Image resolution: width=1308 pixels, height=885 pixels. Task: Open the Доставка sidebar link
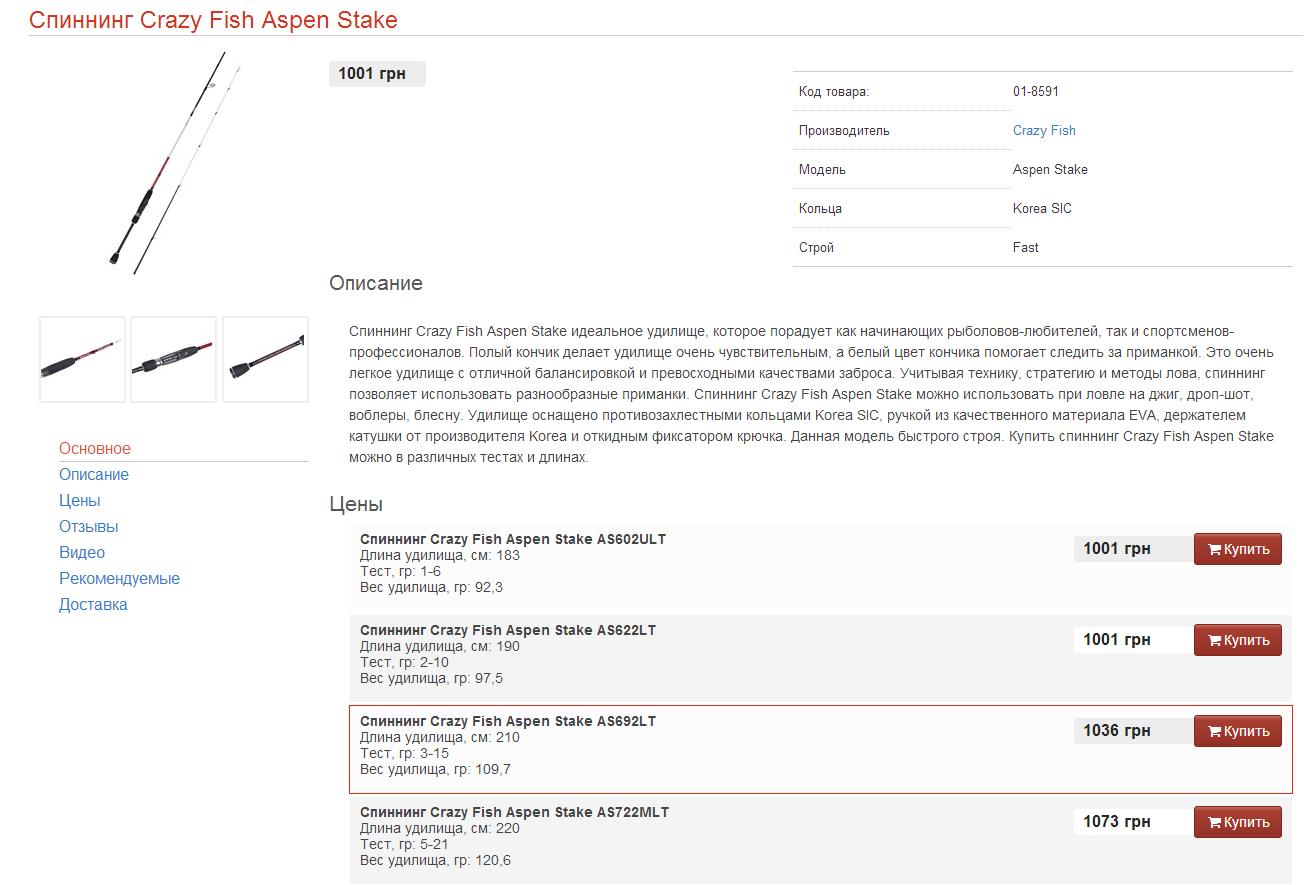coord(93,605)
